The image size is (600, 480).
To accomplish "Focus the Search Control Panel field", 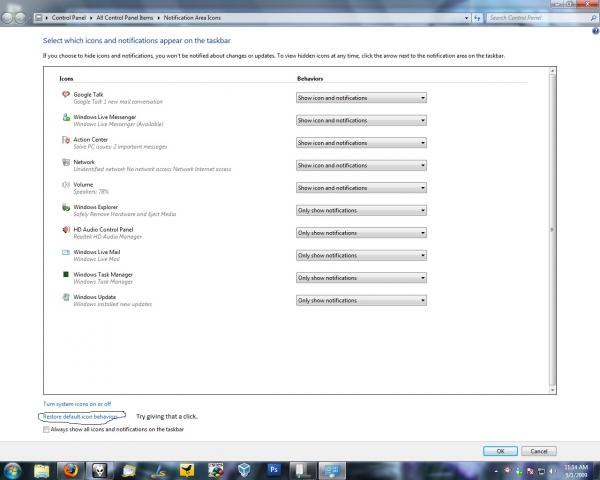I will coord(538,18).
